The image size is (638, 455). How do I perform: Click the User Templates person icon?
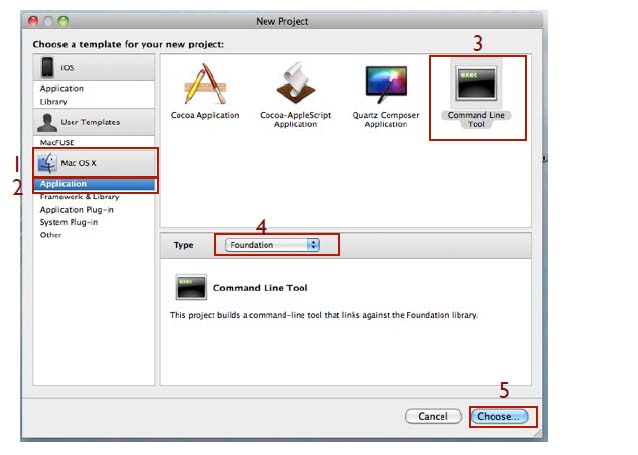pos(47,122)
